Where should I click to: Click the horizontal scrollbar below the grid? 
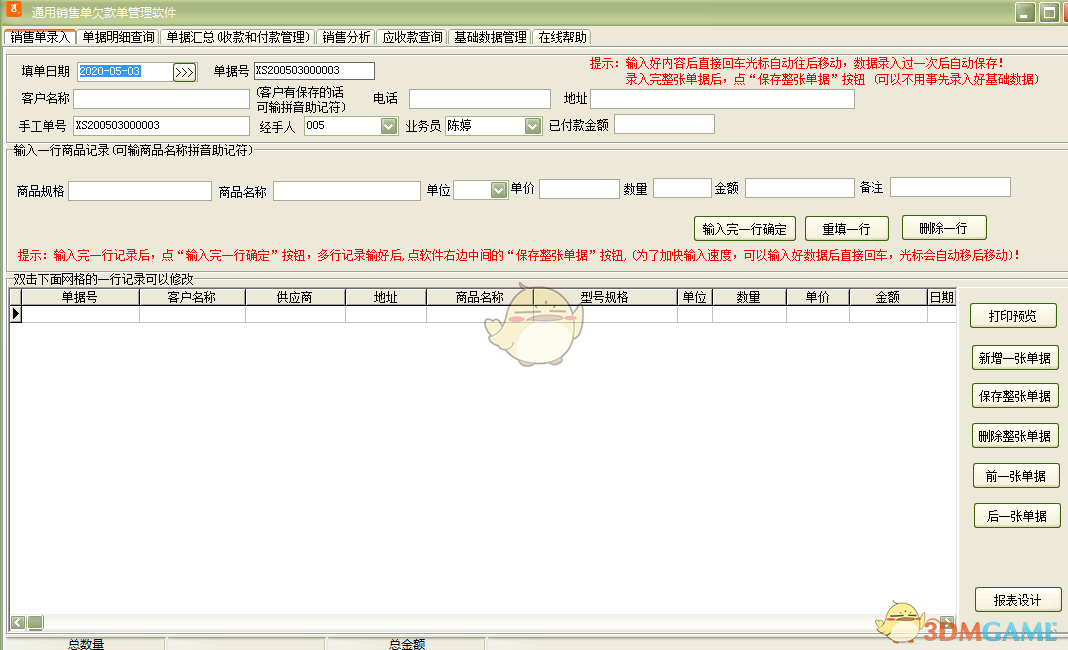click(35, 621)
